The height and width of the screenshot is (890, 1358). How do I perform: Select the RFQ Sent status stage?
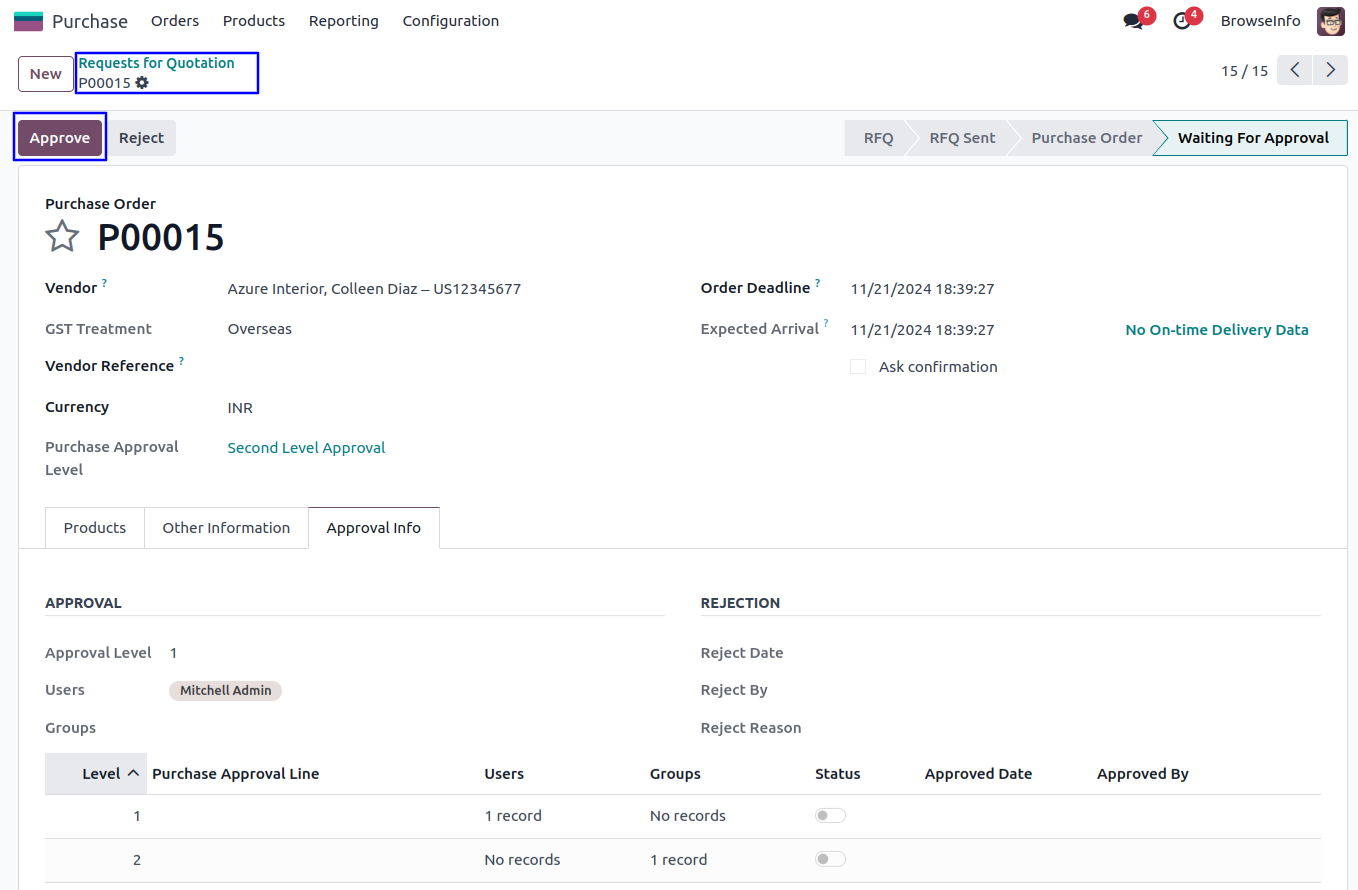pyautogui.click(x=962, y=138)
